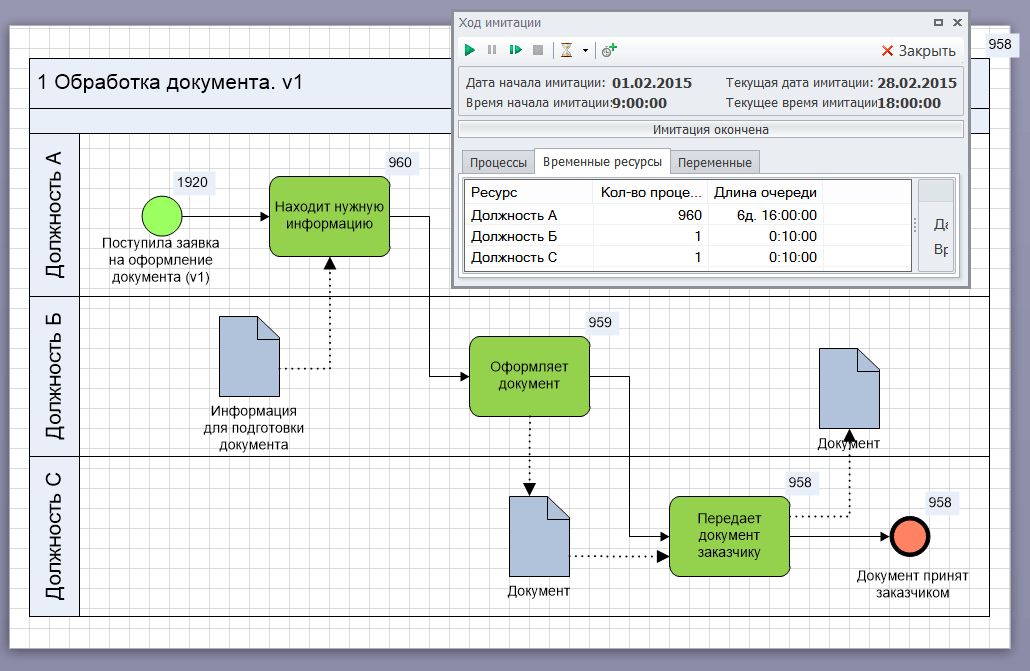1030x671 pixels.
Task: Sort by the Ресурс column header
Action: coord(530,192)
